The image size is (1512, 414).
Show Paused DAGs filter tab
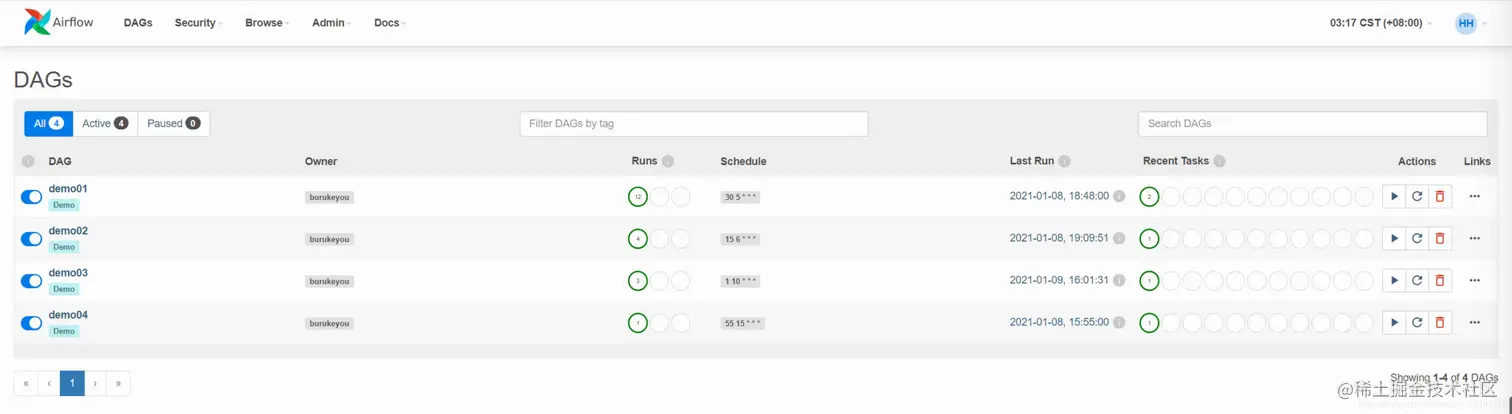coord(173,123)
